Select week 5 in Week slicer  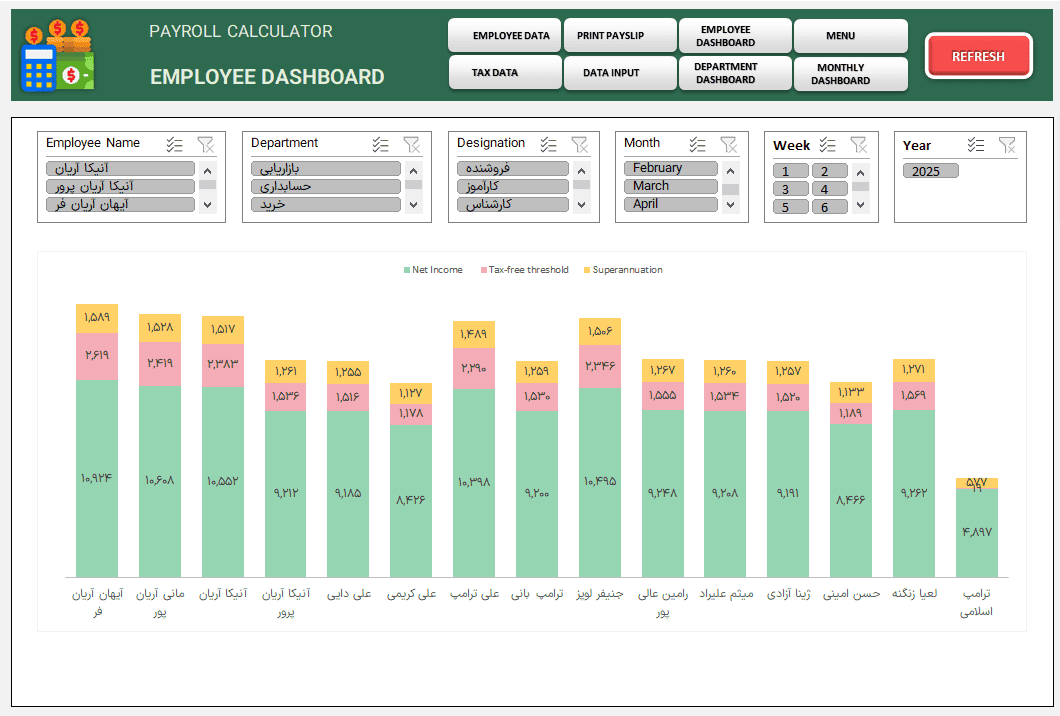(791, 207)
